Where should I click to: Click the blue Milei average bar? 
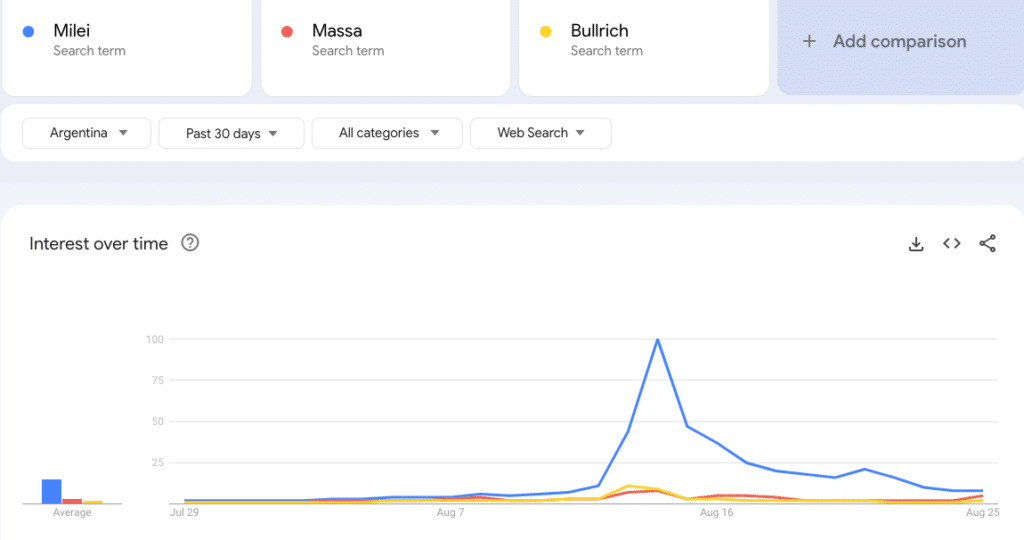(51, 491)
